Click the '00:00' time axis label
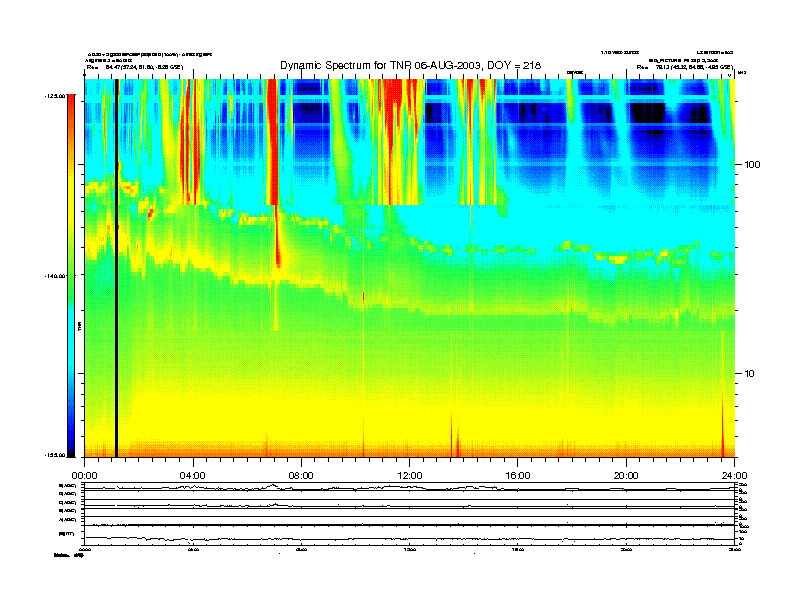792x612 pixels. click(84, 476)
